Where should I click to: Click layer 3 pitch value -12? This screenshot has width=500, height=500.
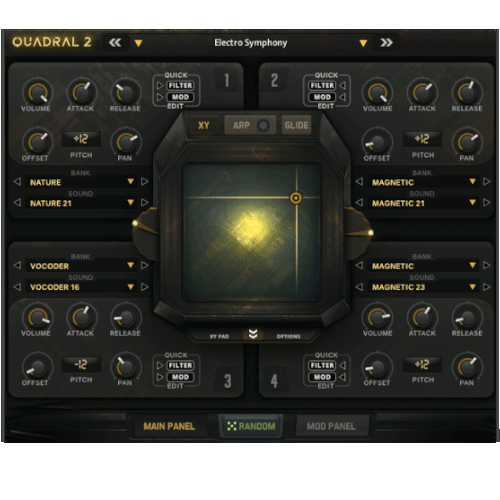tap(81, 364)
